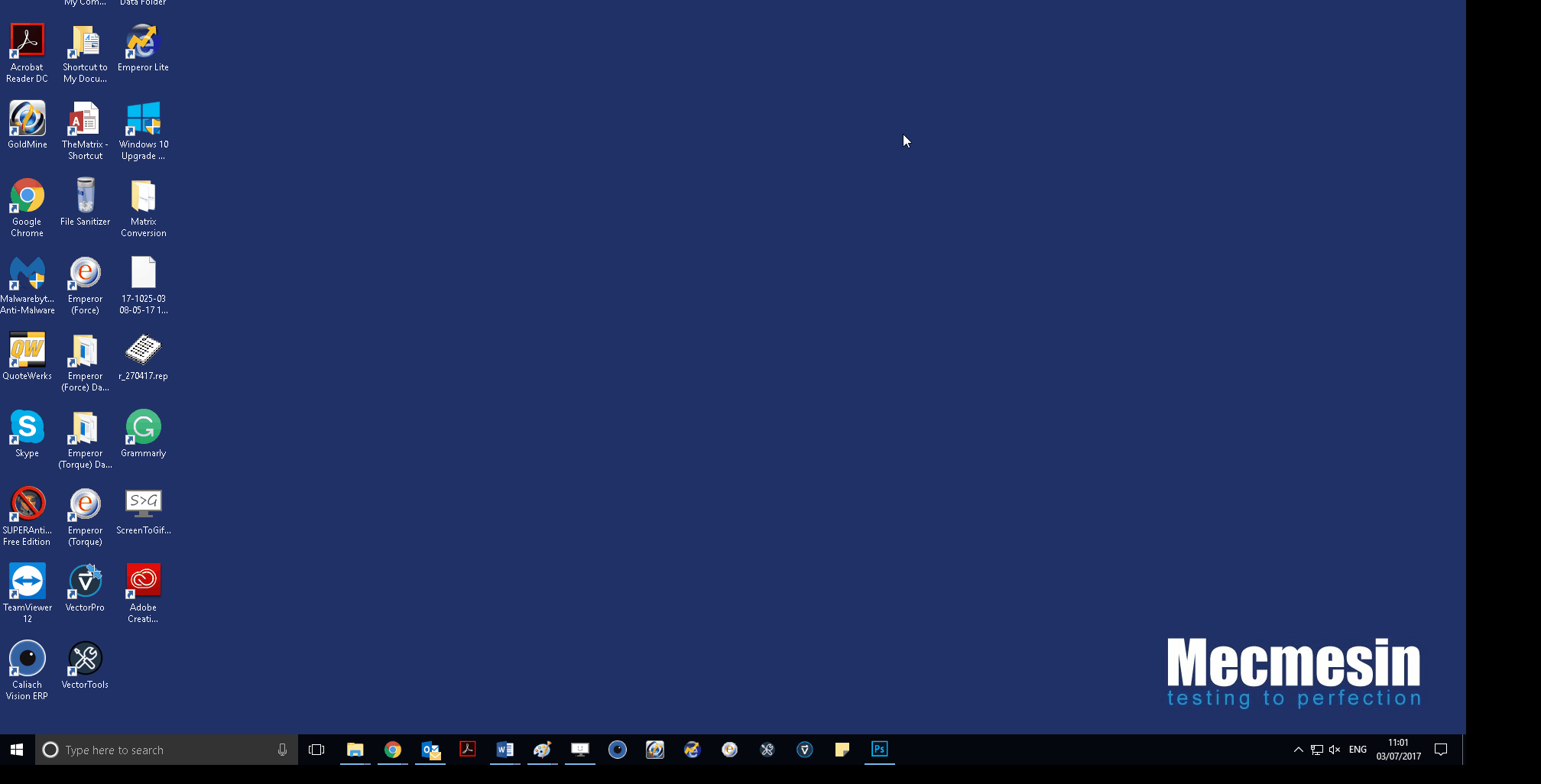Open VectorPro from the taskbar
The height and width of the screenshot is (784, 1541).
click(x=805, y=750)
